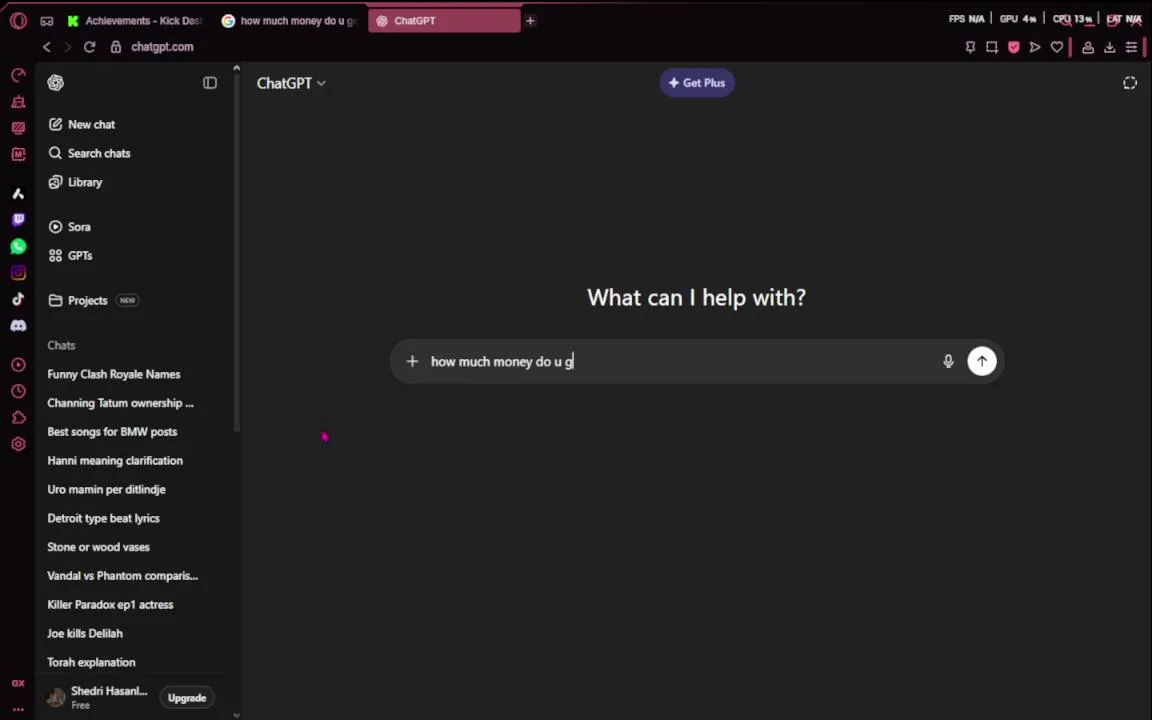Open Settings gear in Opera sidebar

(18, 444)
